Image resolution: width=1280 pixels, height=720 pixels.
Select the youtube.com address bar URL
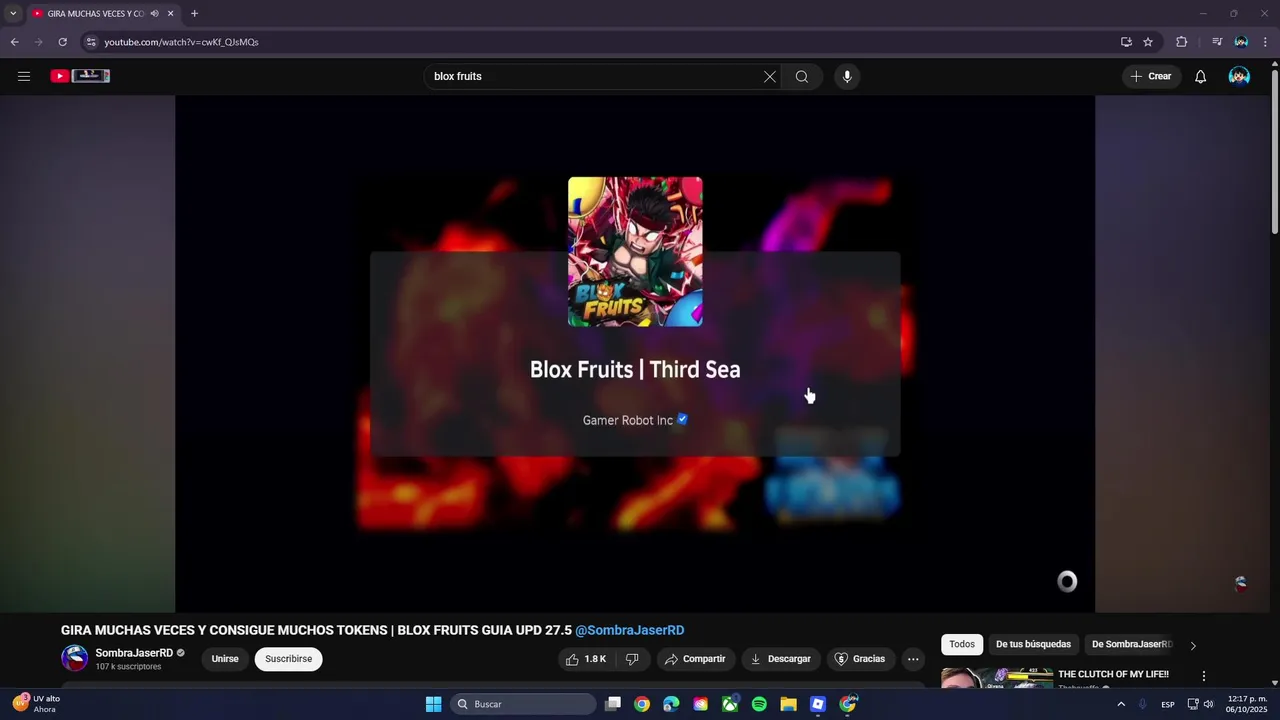tap(181, 42)
